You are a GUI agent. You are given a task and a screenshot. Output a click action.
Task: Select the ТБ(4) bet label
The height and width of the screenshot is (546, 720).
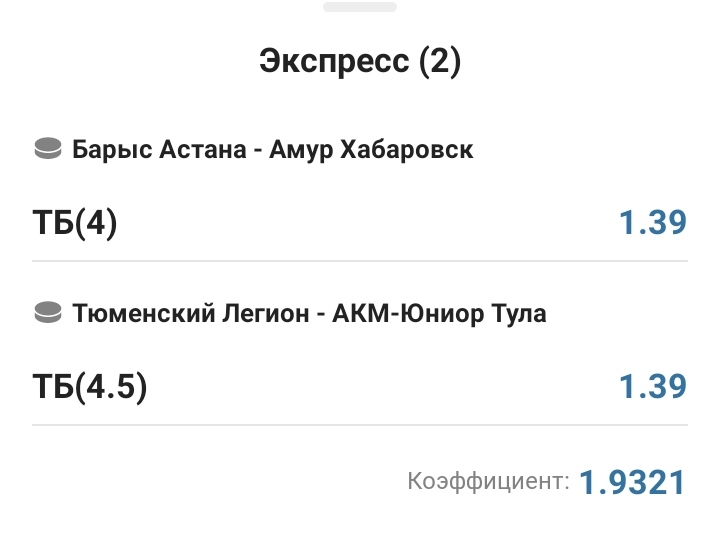coord(75,223)
